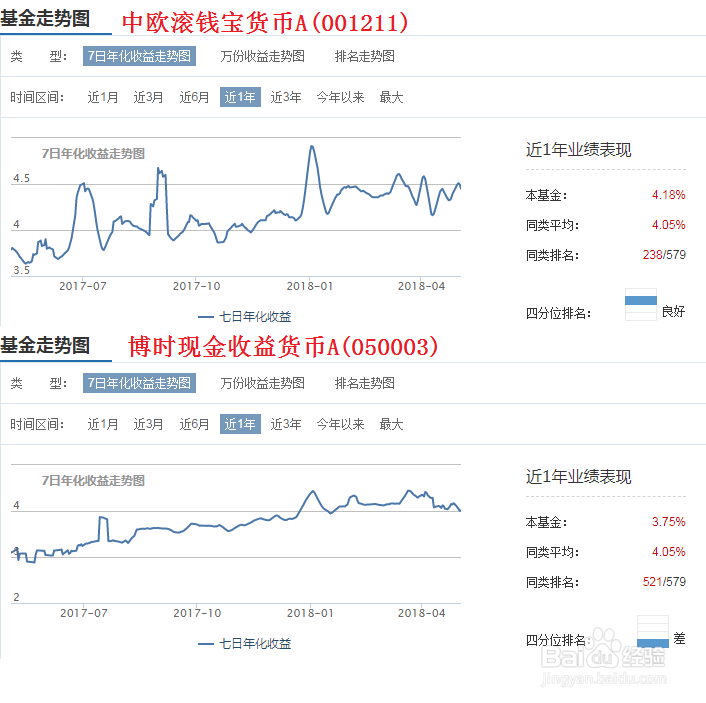Viewport: 706px width, 703px height.
Task: Select 近6月 range in 博时现金收益货币A panel
Action: (195, 424)
